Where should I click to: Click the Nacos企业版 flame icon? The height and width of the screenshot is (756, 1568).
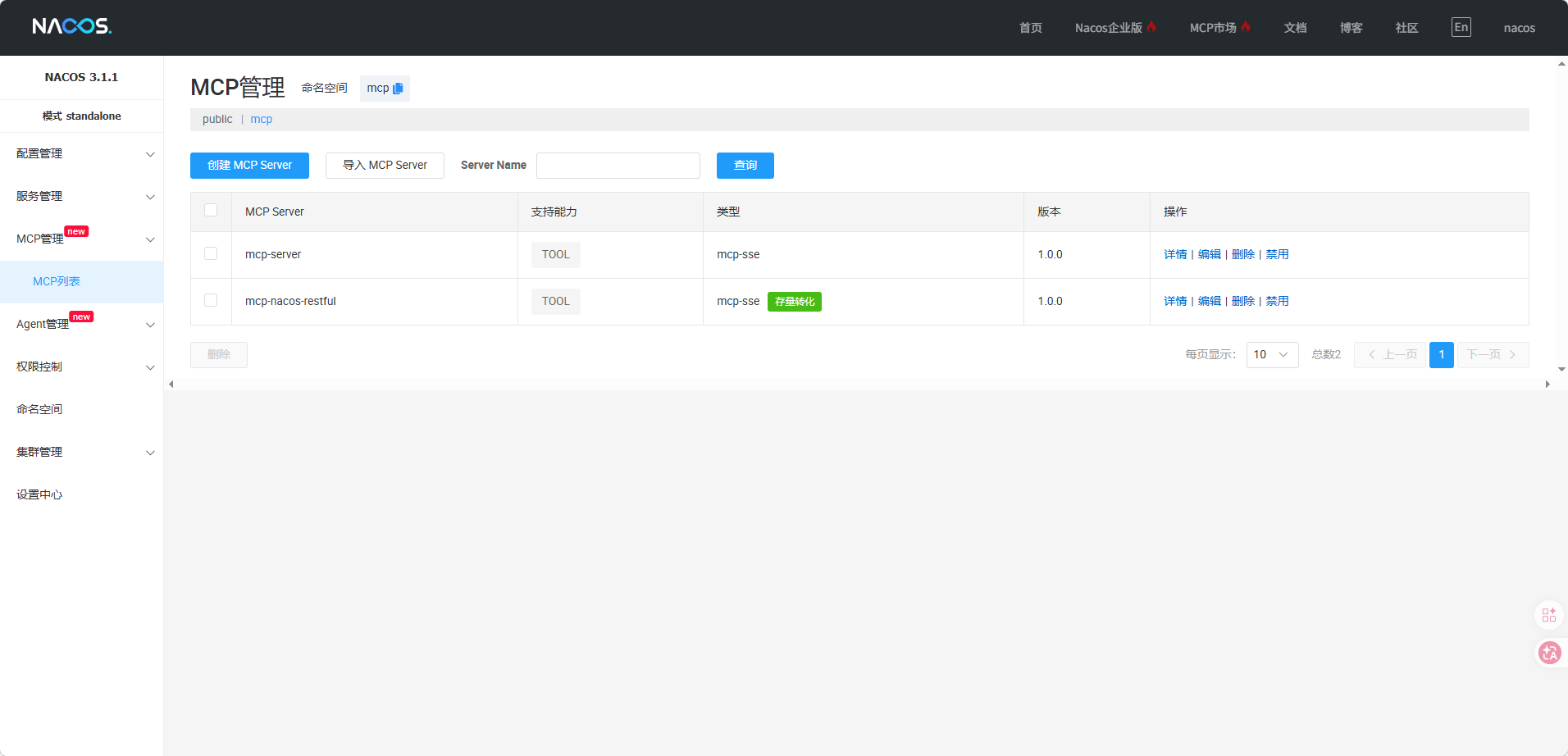click(1151, 26)
